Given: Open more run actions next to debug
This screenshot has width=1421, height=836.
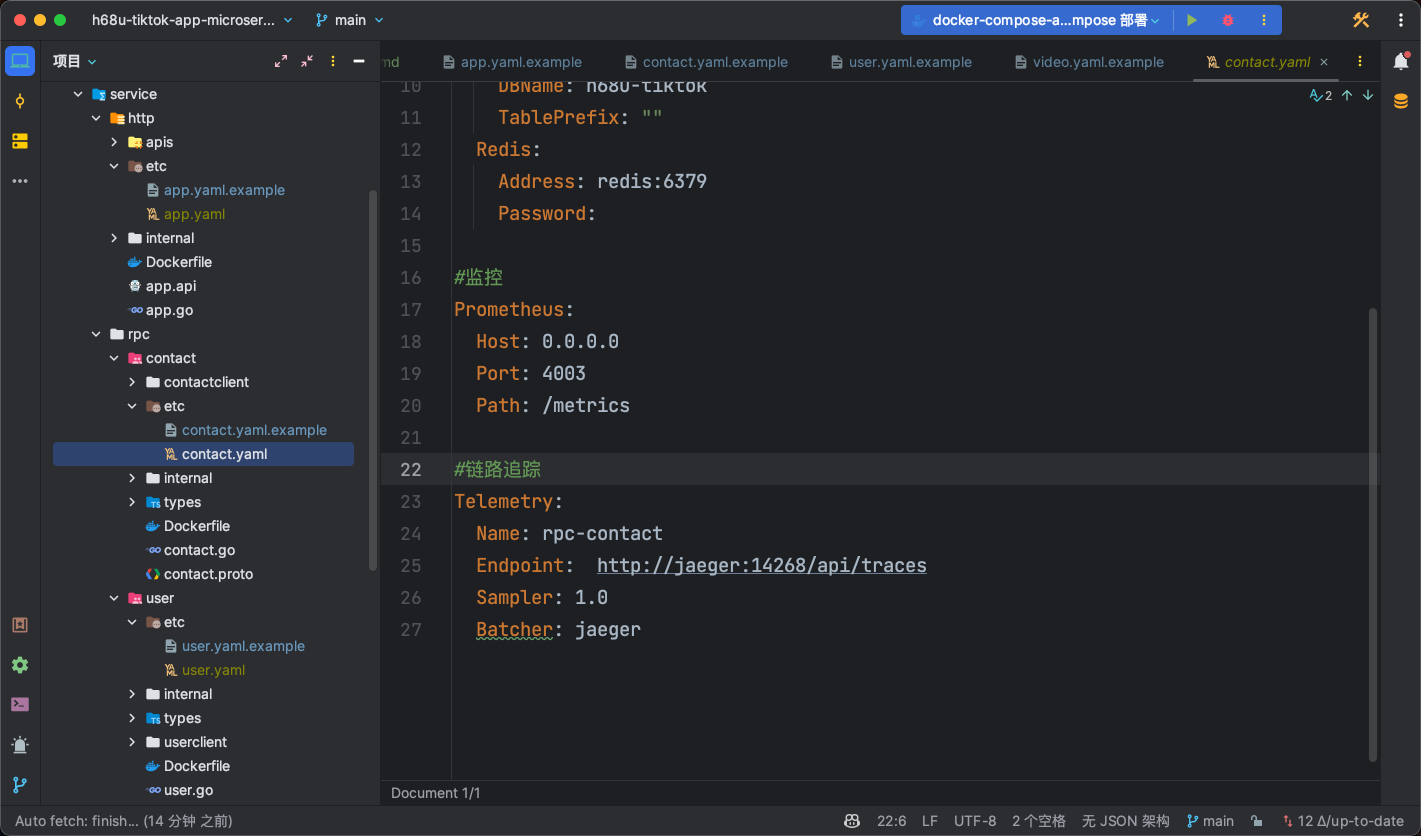Looking at the screenshot, I should click(x=1264, y=20).
